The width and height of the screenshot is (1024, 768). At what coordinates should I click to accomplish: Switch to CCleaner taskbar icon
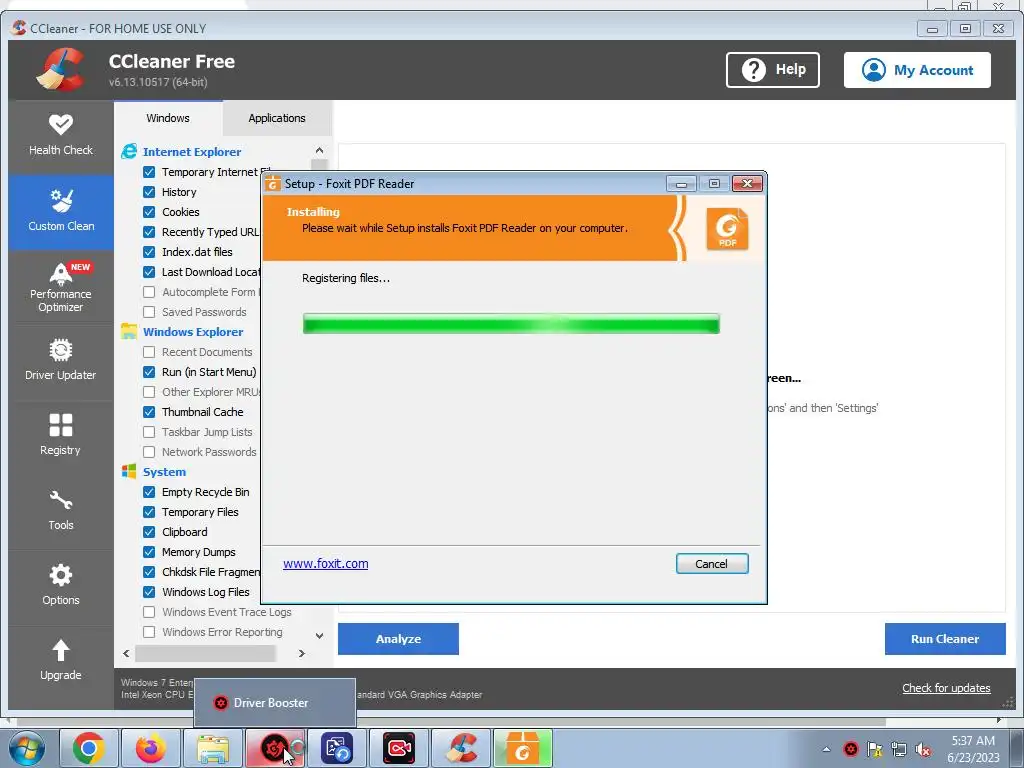461,748
